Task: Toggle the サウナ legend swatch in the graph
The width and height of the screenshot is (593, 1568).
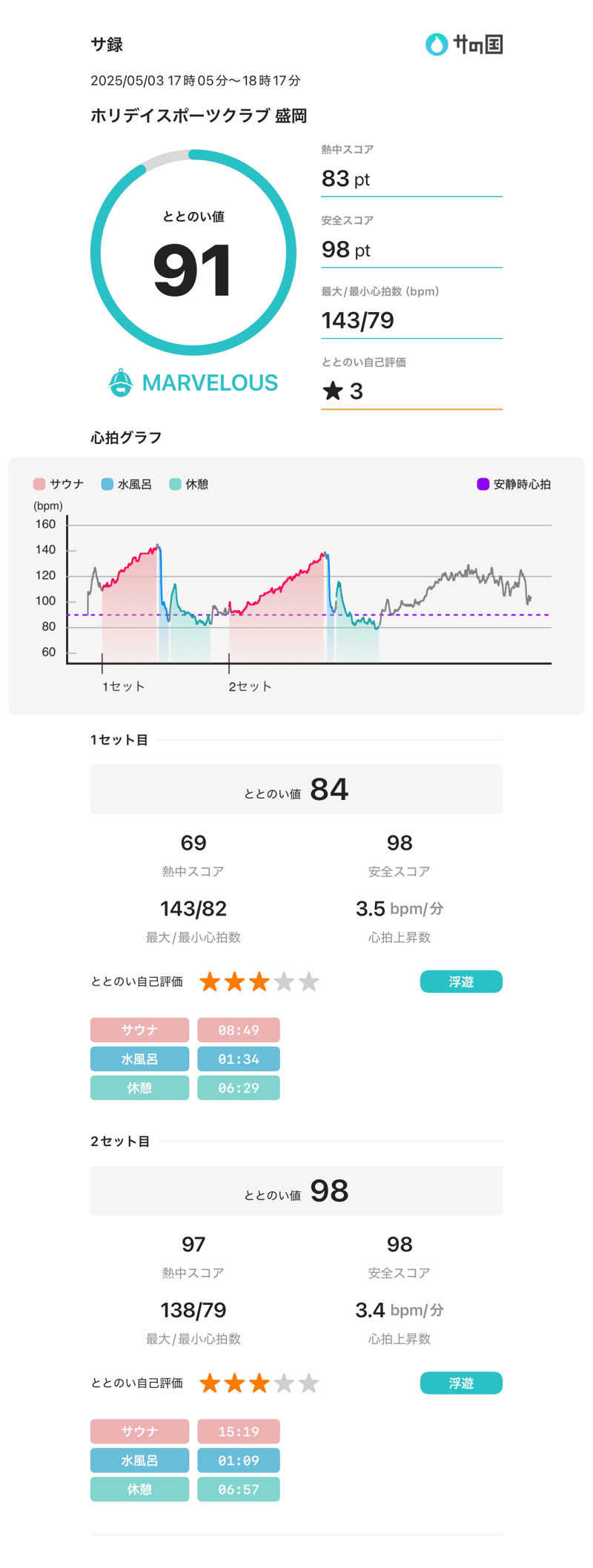Action: pos(39,484)
